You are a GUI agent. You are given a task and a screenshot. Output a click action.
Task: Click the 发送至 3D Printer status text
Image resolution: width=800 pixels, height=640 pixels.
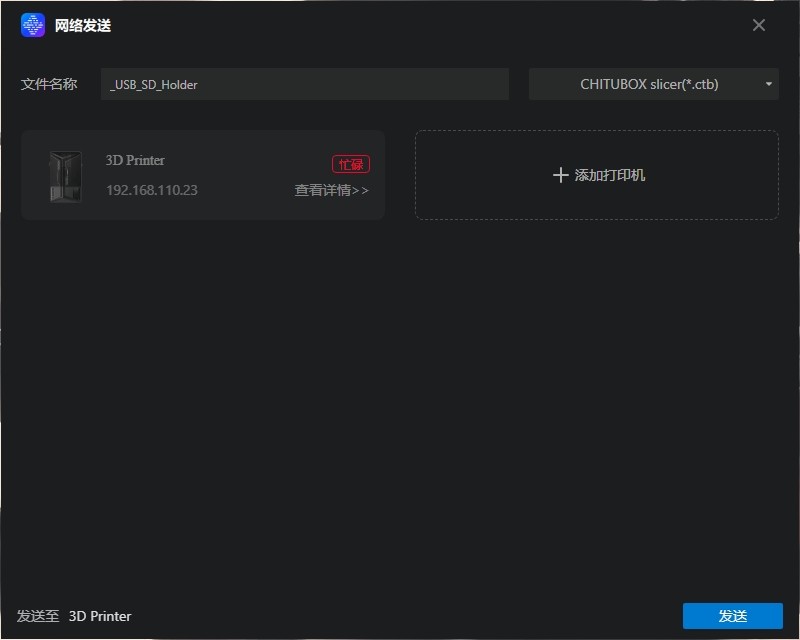74,616
